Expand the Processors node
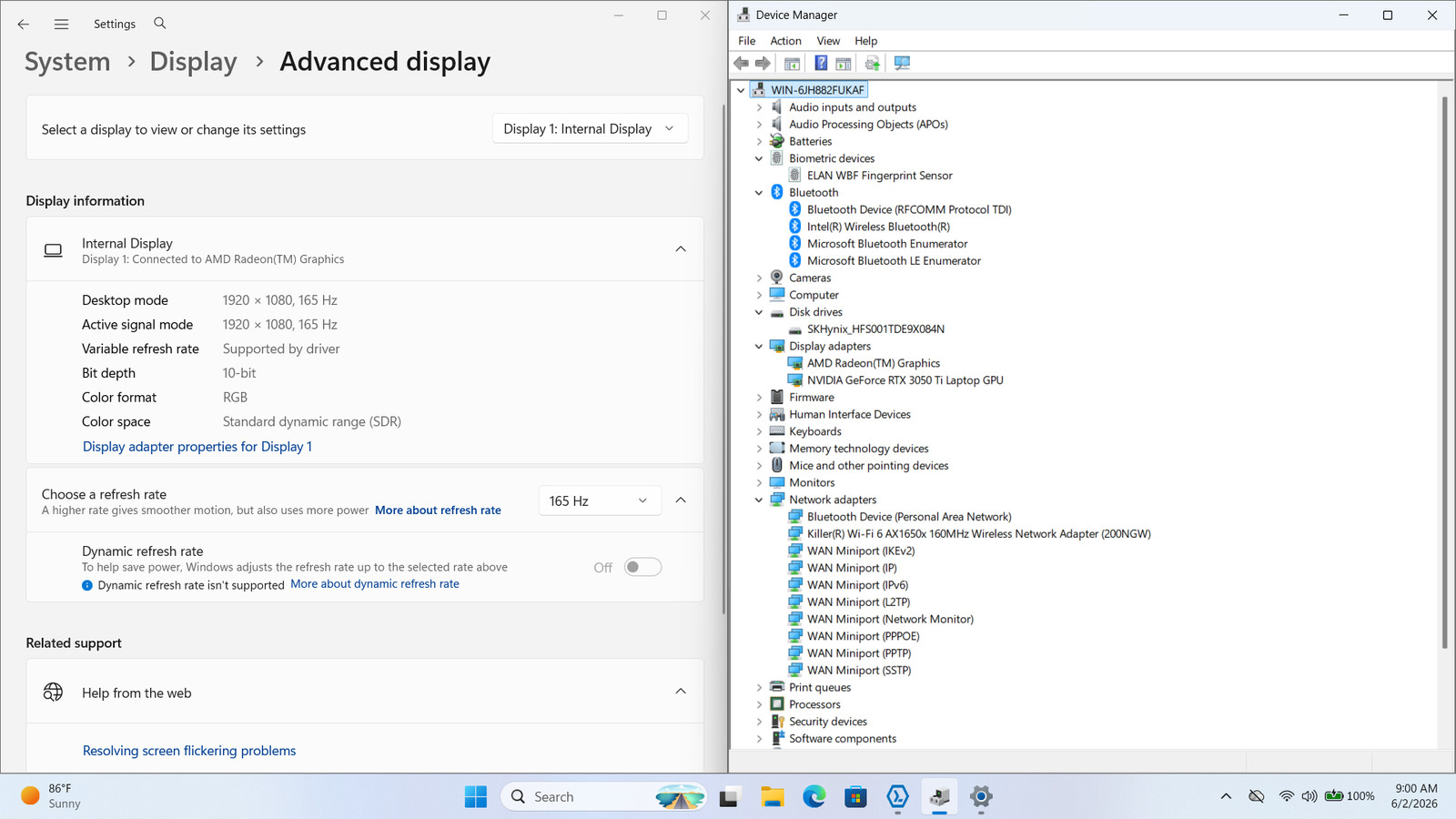Image resolution: width=1456 pixels, height=819 pixels. 759,704
